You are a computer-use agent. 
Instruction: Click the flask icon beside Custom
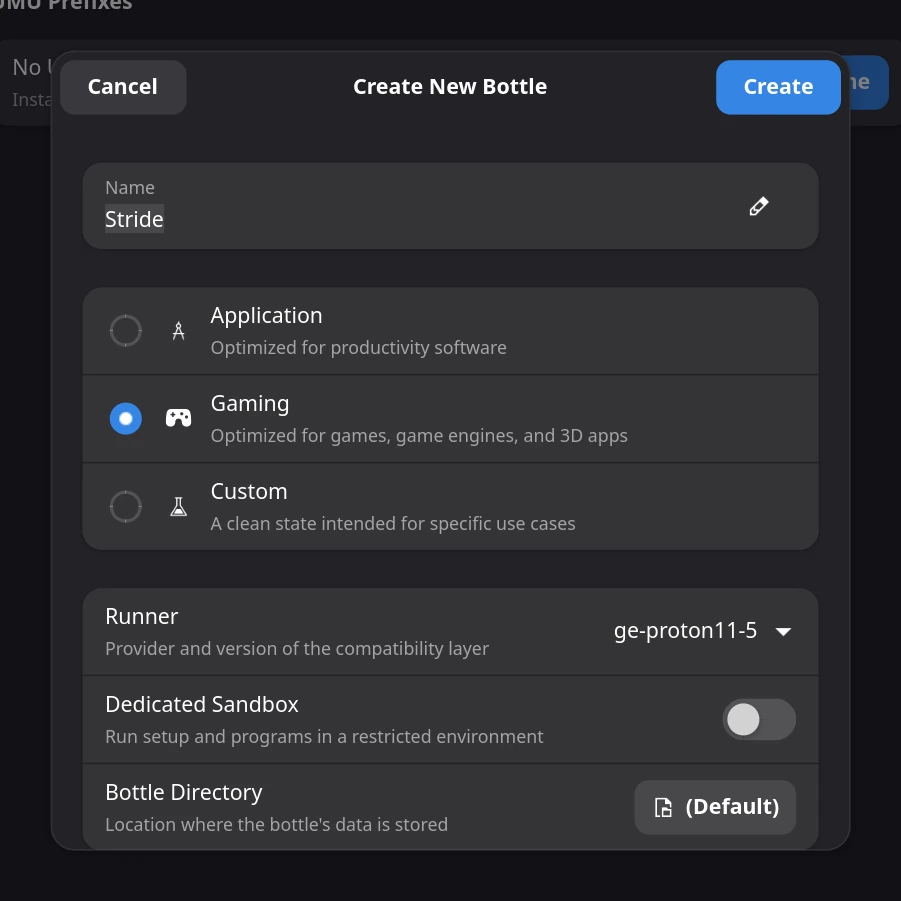(178, 506)
